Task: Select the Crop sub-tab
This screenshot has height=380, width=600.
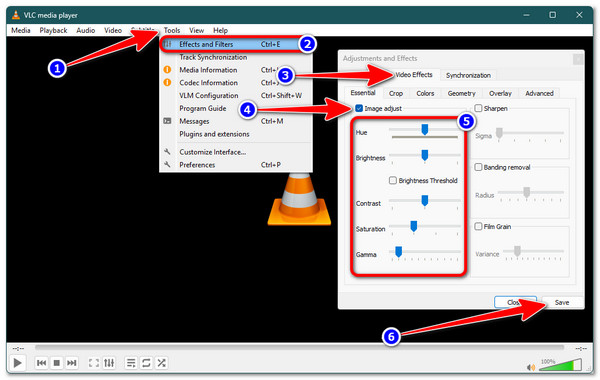Action: (396, 93)
